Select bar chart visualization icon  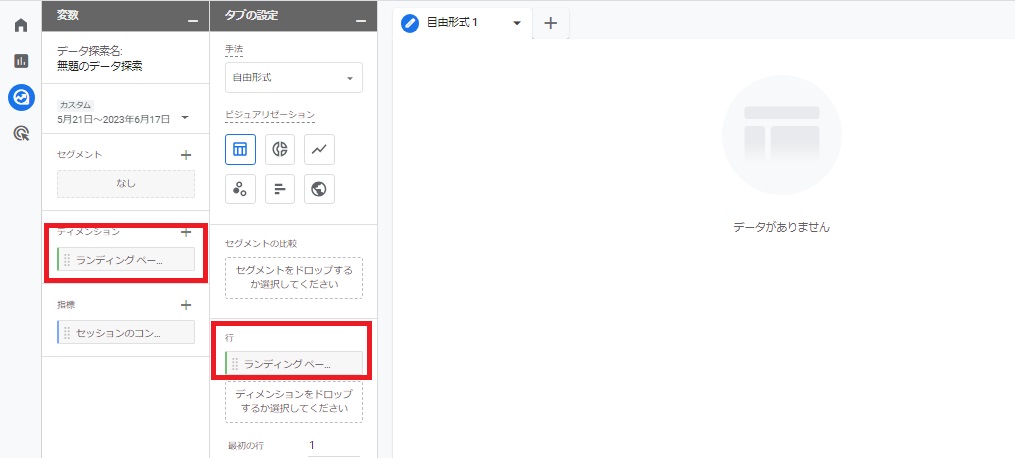[x=280, y=189]
